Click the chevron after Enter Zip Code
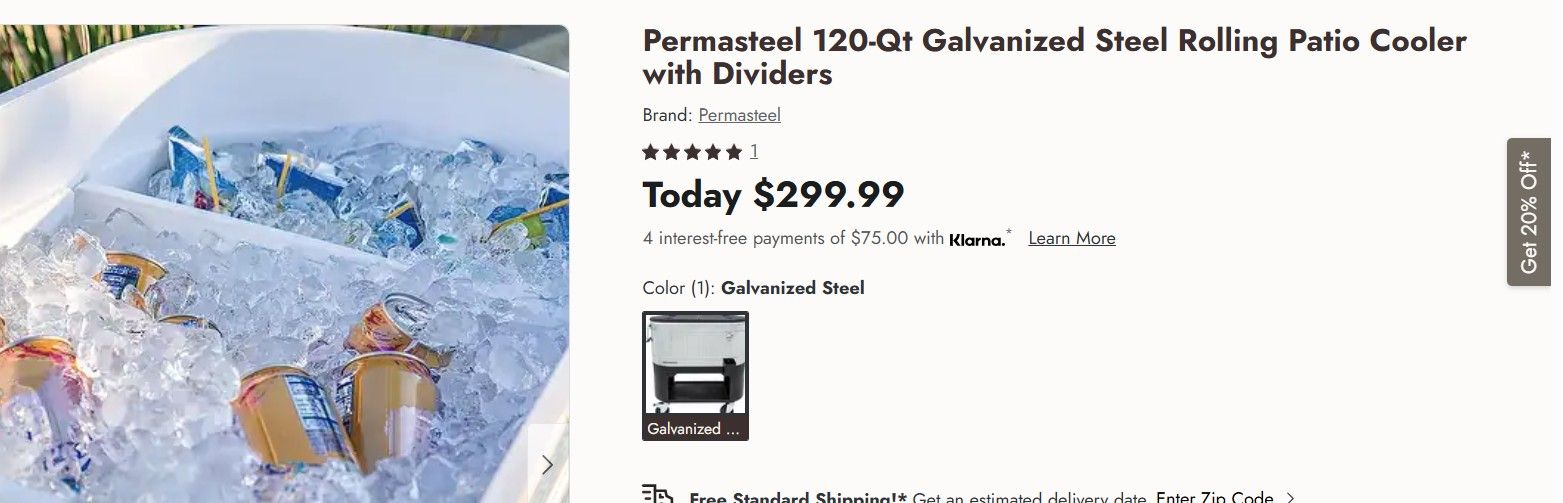This screenshot has width=1563, height=503. tap(1290, 497)
